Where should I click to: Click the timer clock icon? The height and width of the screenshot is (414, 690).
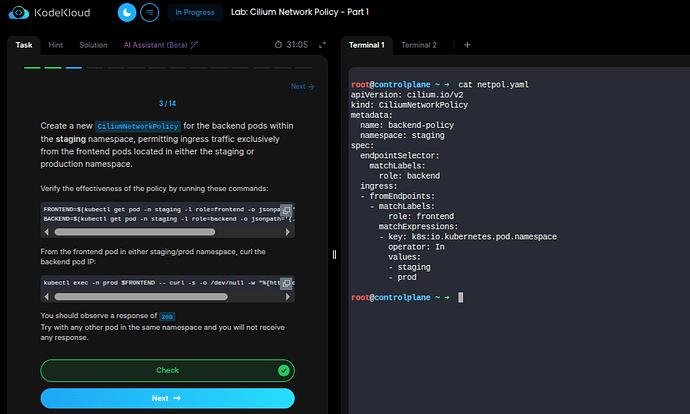(278, 45)
